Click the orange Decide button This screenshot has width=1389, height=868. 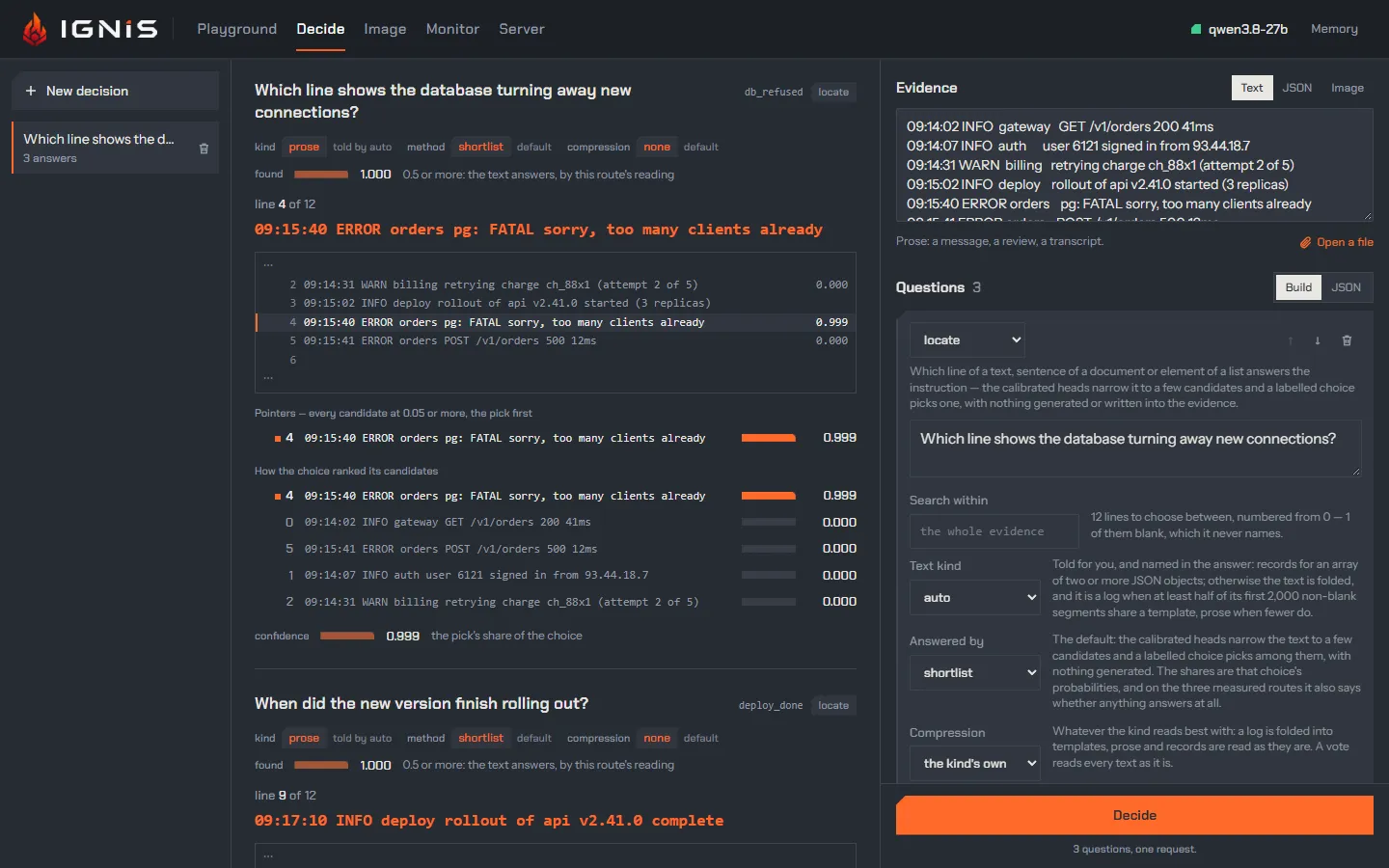tap(1134, 815)
